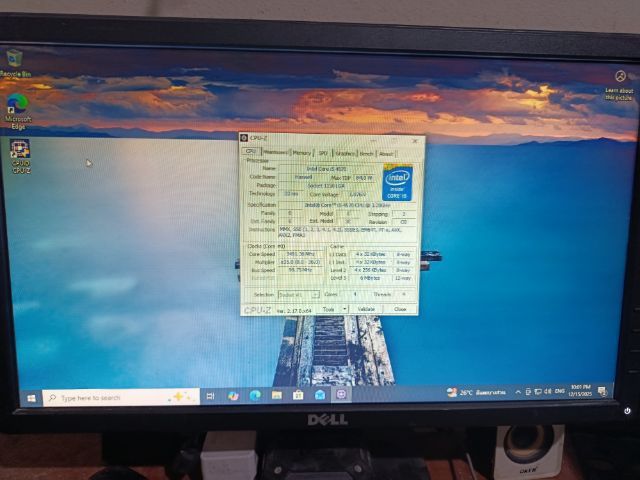Click the Threads count value
This screenshot has height=480, width=640.
pos(404,294)
